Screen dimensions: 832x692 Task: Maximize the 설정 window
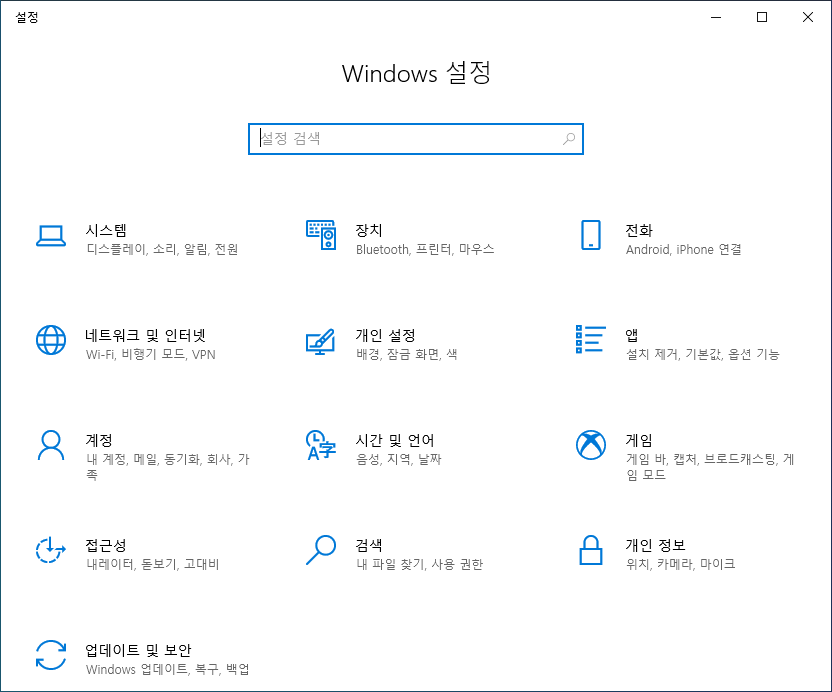(x=762, y=17)
